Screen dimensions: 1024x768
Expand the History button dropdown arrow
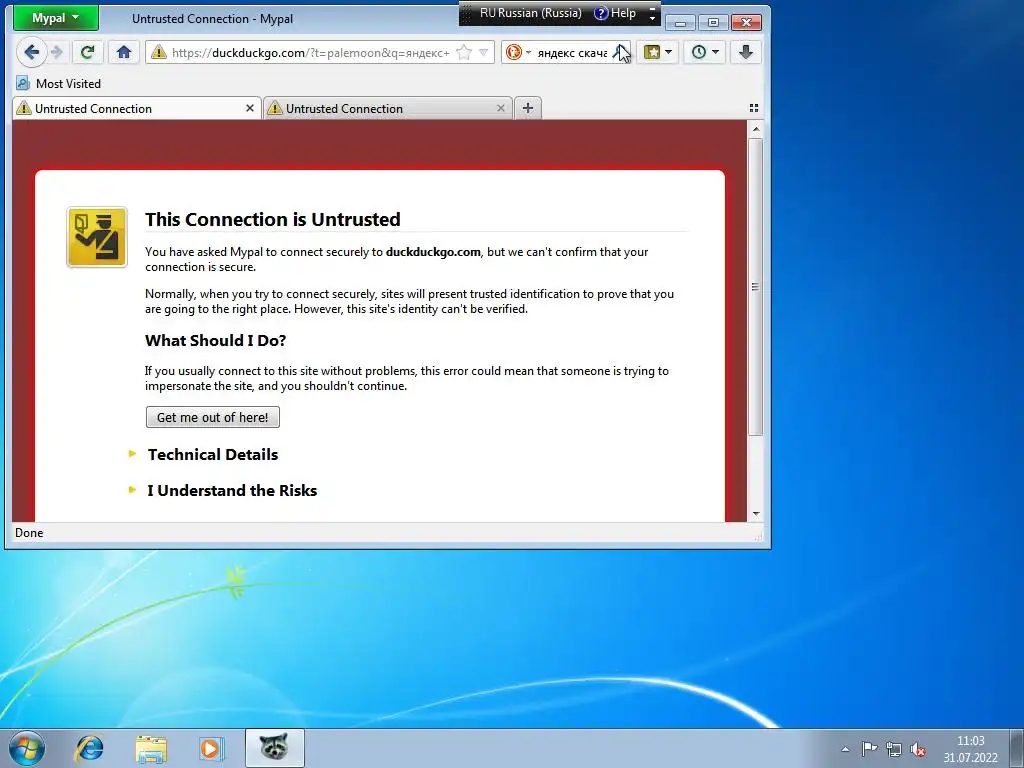click(x=715, y=52)
